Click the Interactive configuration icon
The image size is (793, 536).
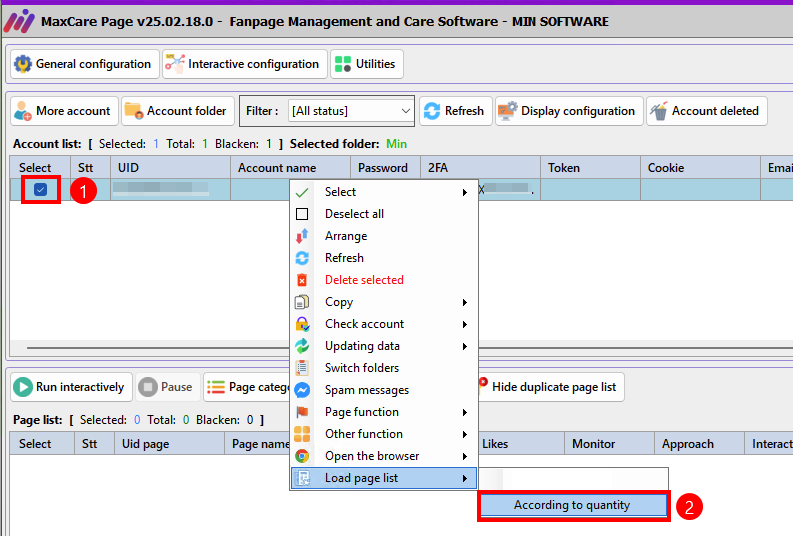tap(175, 64)
